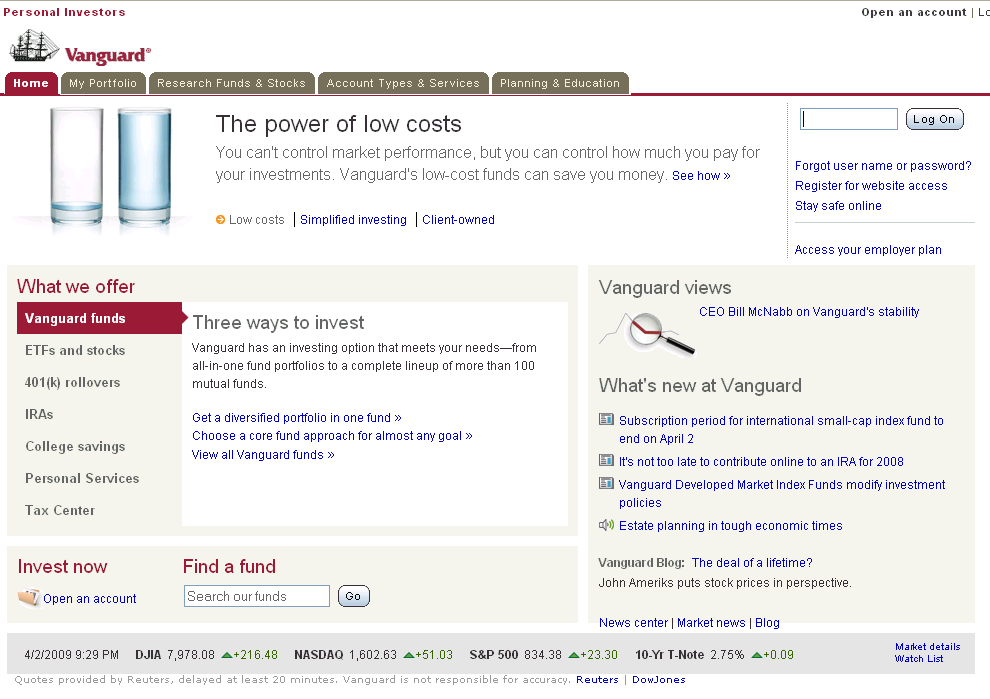This screenshot has width=990, height=699.
Task: Open Subscription period for international small-cap article
Action: click(781, 429)
